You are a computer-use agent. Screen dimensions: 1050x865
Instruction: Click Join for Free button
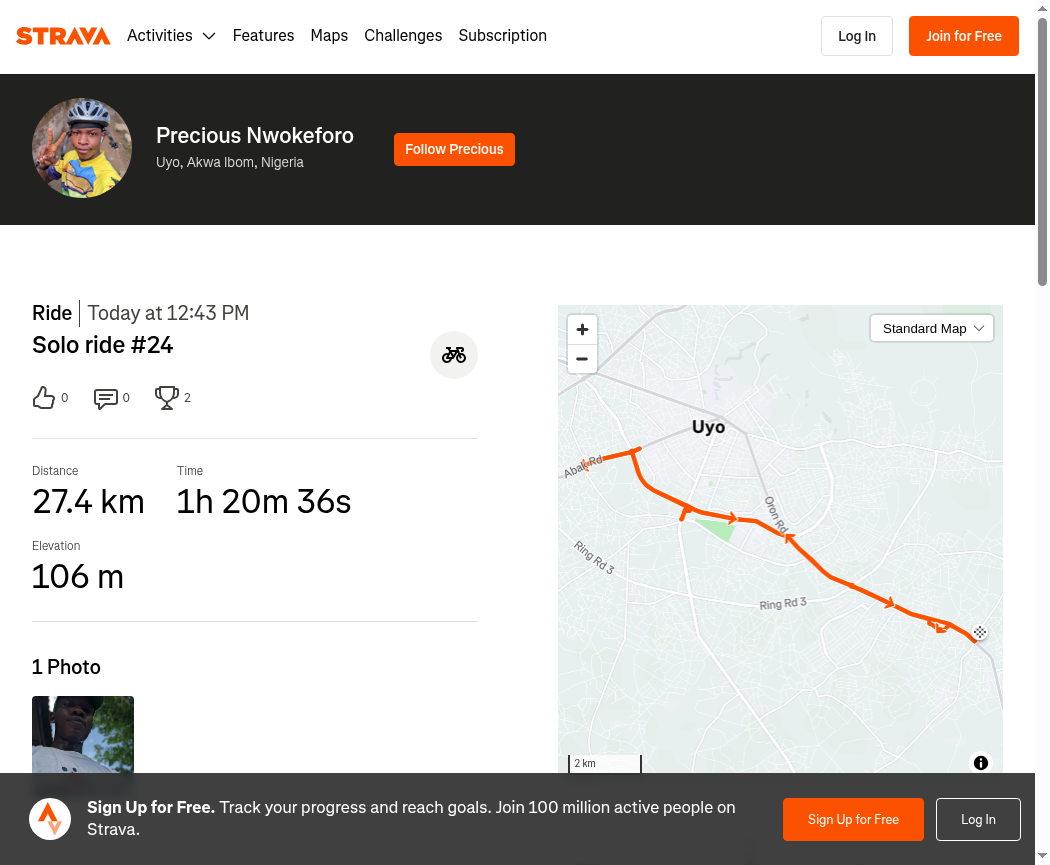[x=964, y=36]
